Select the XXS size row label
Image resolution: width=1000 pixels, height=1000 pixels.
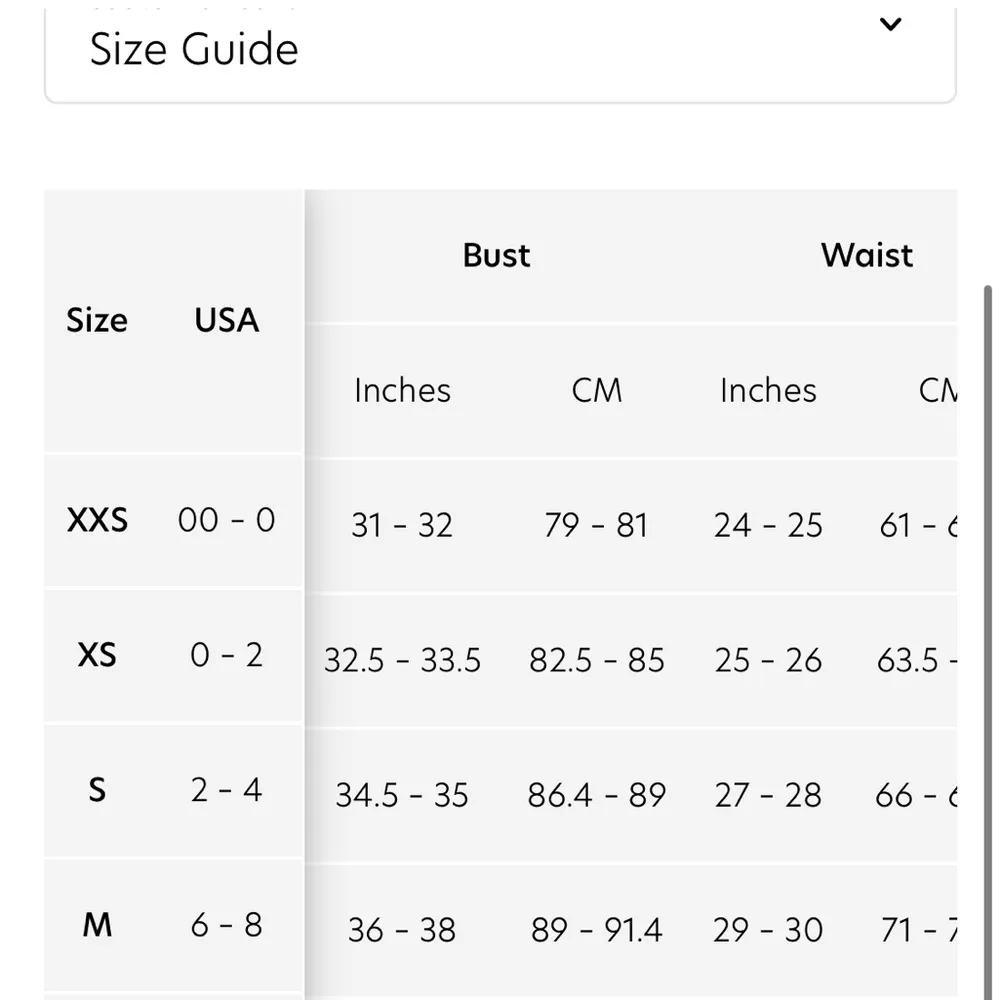(97, 521)
